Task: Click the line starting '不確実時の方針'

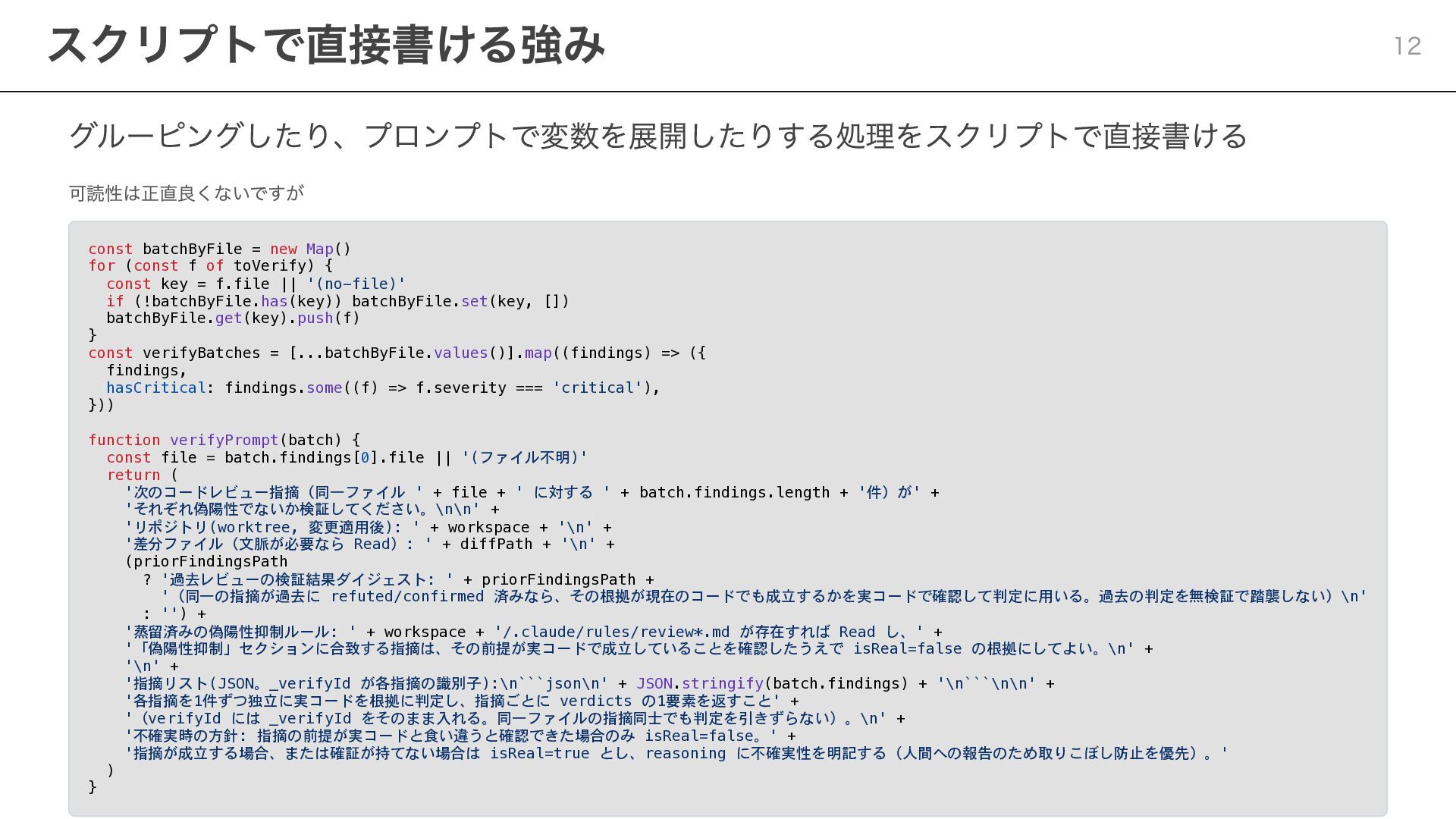Action: coord(460,736)
